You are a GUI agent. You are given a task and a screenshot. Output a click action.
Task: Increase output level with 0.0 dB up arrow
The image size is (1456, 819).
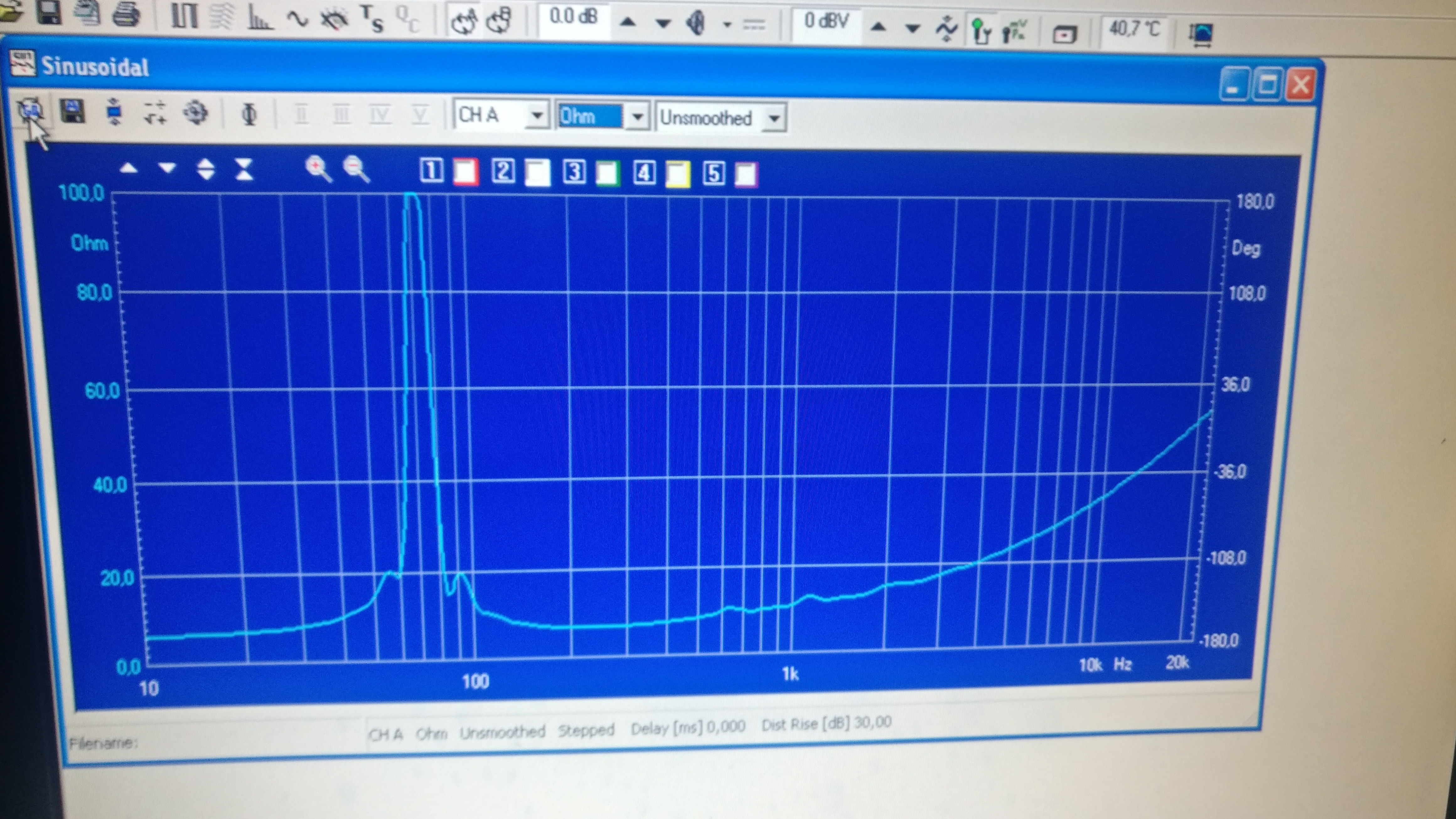(x=628, y=23)
